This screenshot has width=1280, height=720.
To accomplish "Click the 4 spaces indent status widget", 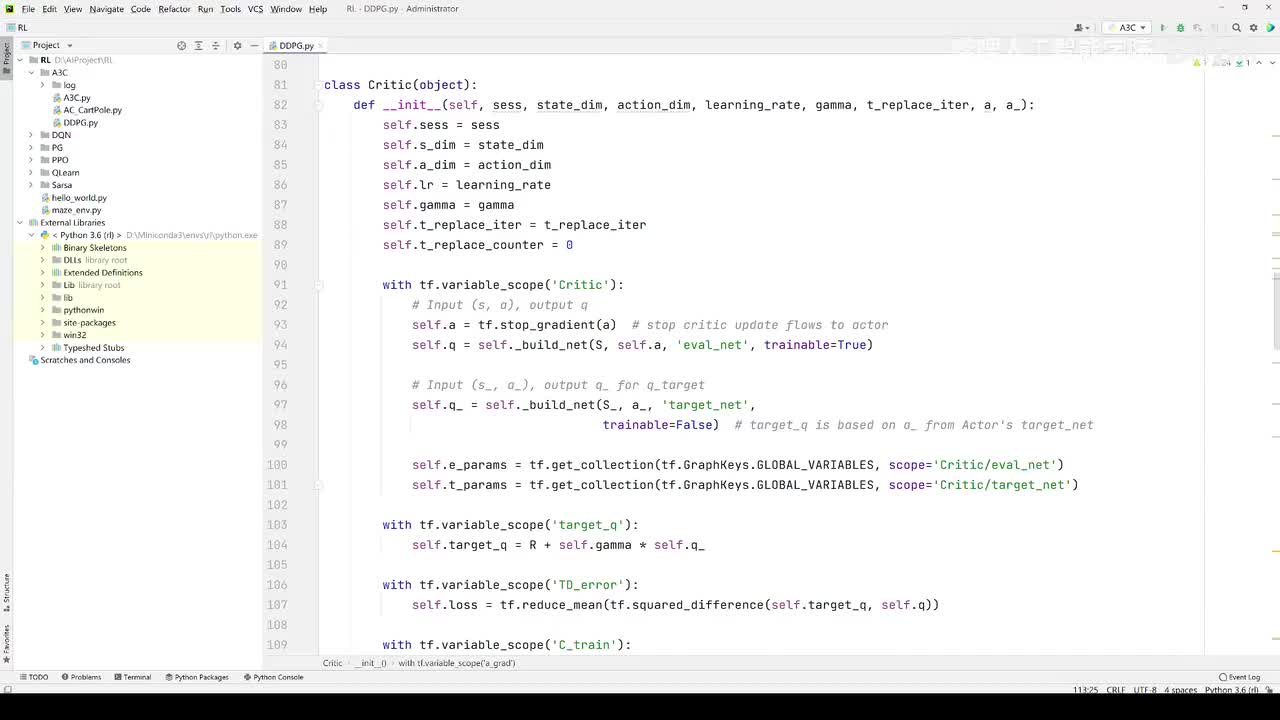I will click(1182, 690).
